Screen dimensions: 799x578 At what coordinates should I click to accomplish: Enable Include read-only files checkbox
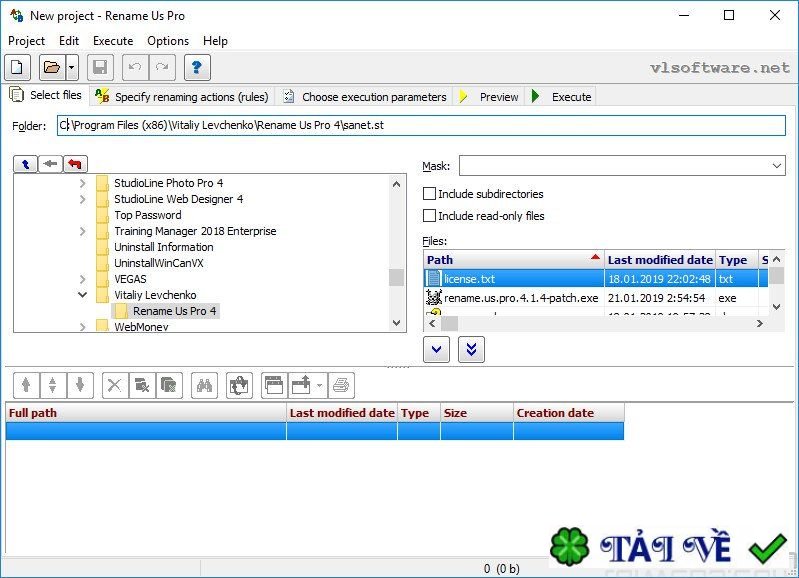[430, 216]
